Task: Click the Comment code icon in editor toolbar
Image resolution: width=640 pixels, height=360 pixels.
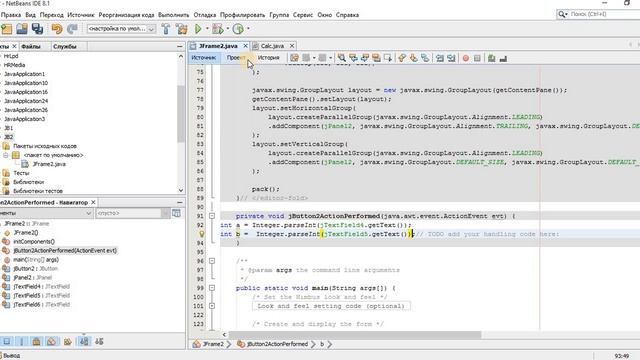Action: coord(492,58)
